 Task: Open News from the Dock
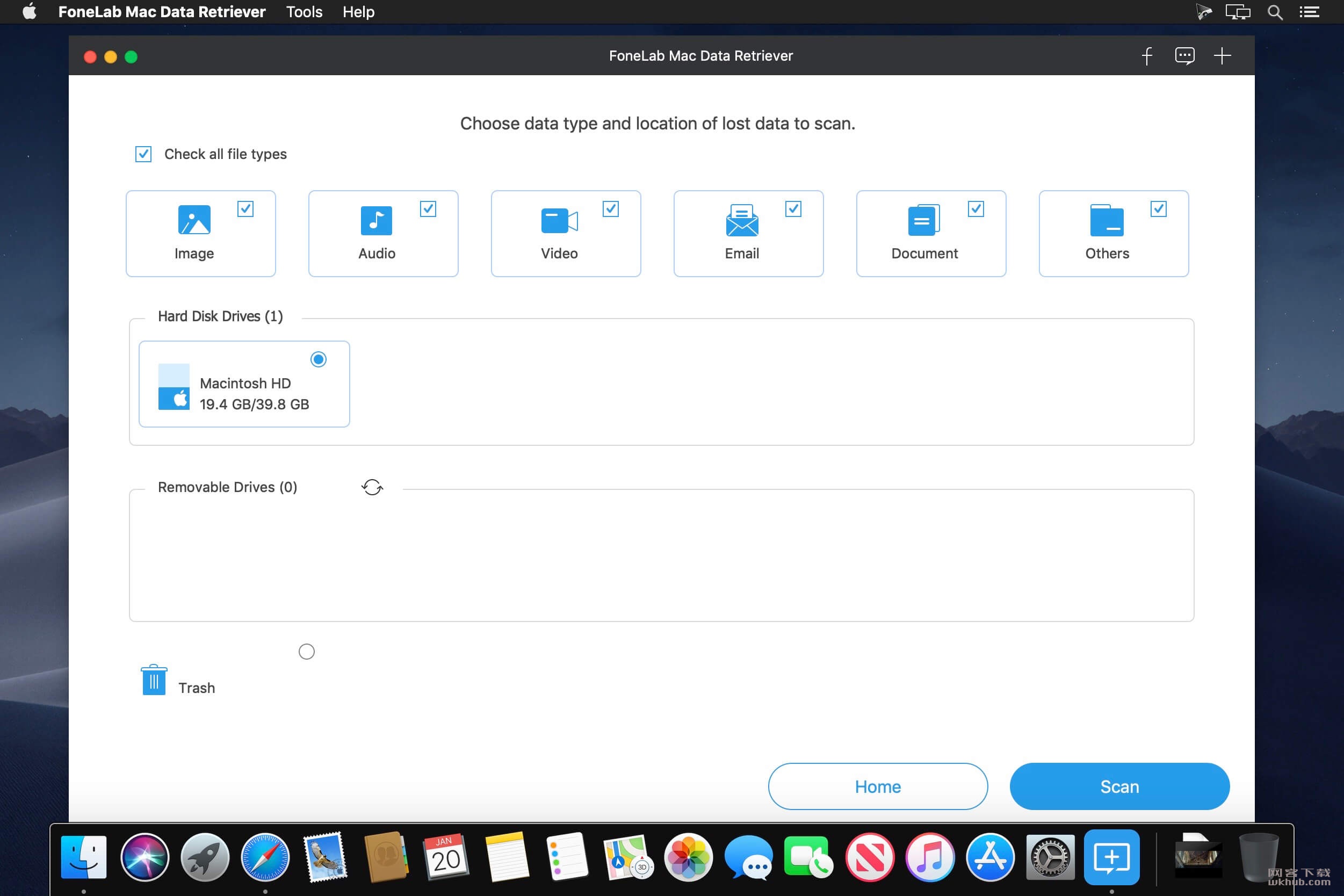pos(870,857)
